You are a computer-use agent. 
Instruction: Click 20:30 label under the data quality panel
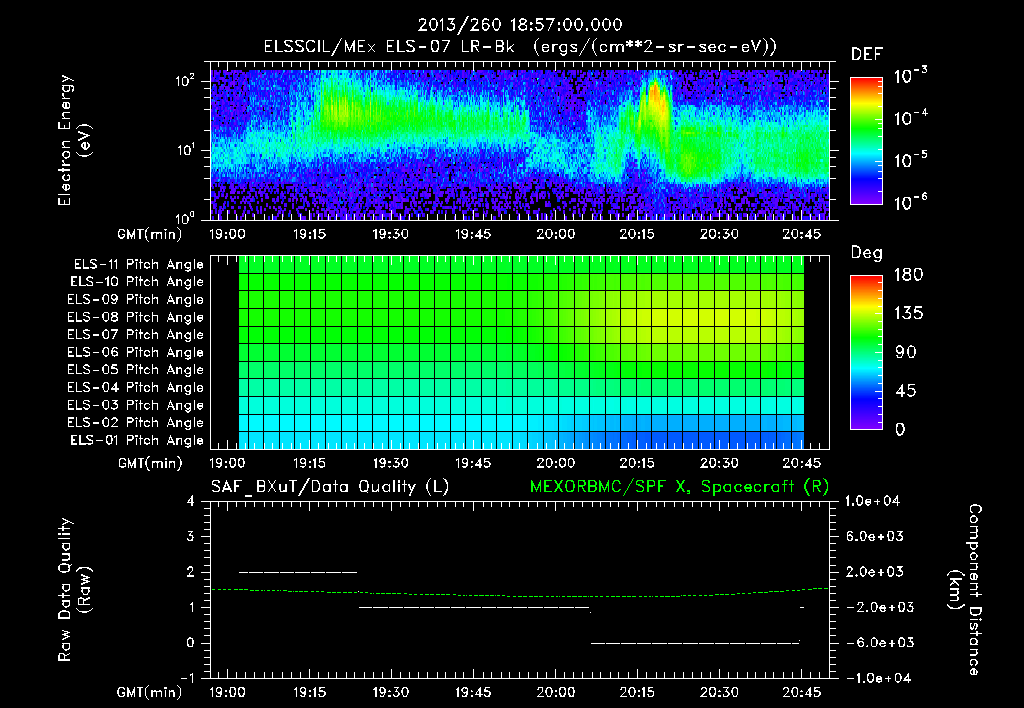tap(719, 692)
